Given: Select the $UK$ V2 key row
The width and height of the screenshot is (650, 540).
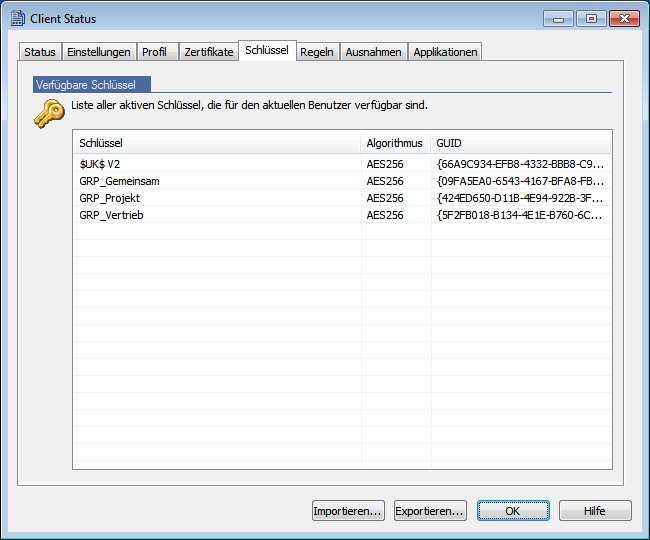Looking at the screenshot, I should [100, 164].
